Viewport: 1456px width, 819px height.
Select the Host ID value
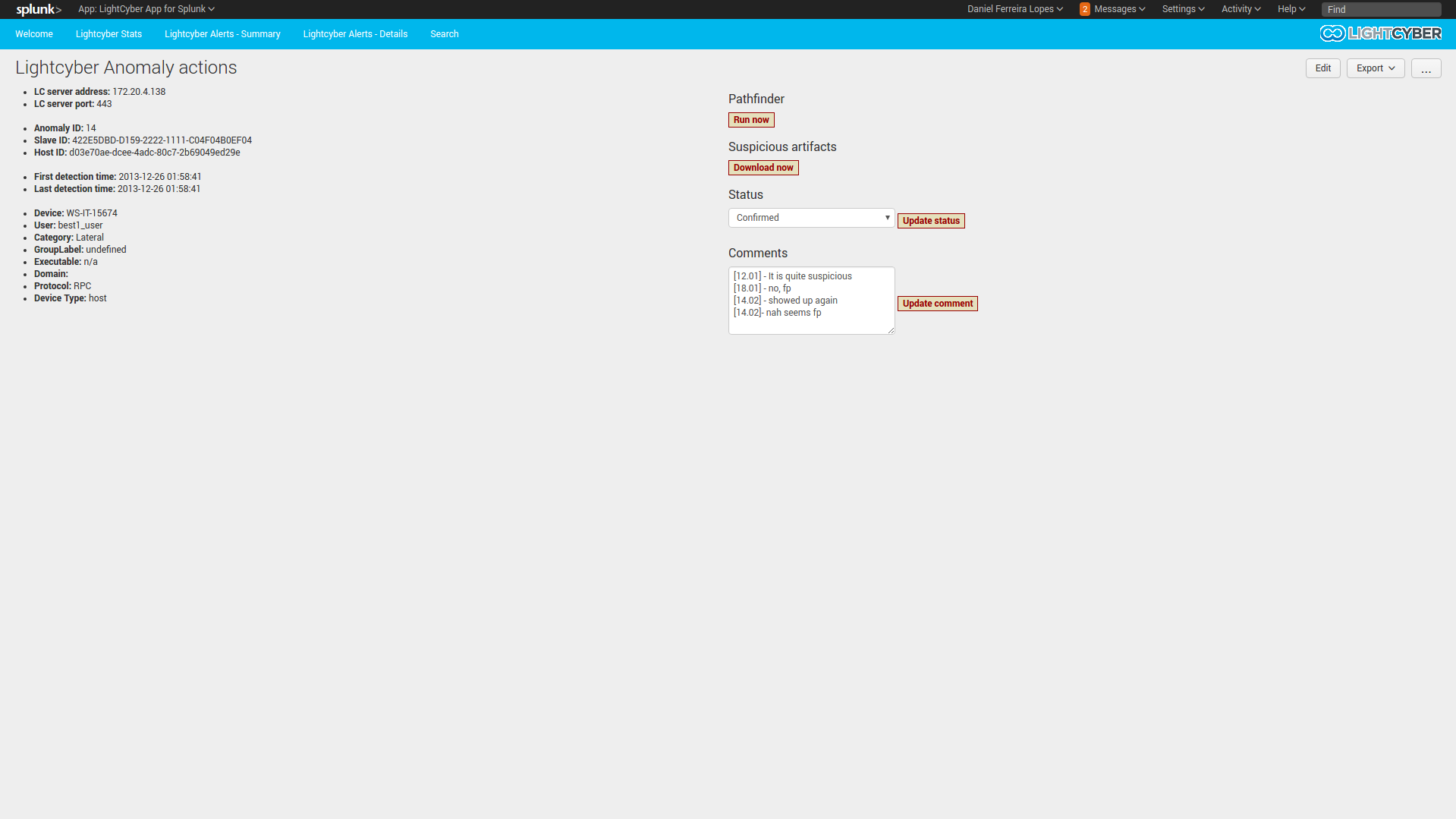[x=155, y=153]
